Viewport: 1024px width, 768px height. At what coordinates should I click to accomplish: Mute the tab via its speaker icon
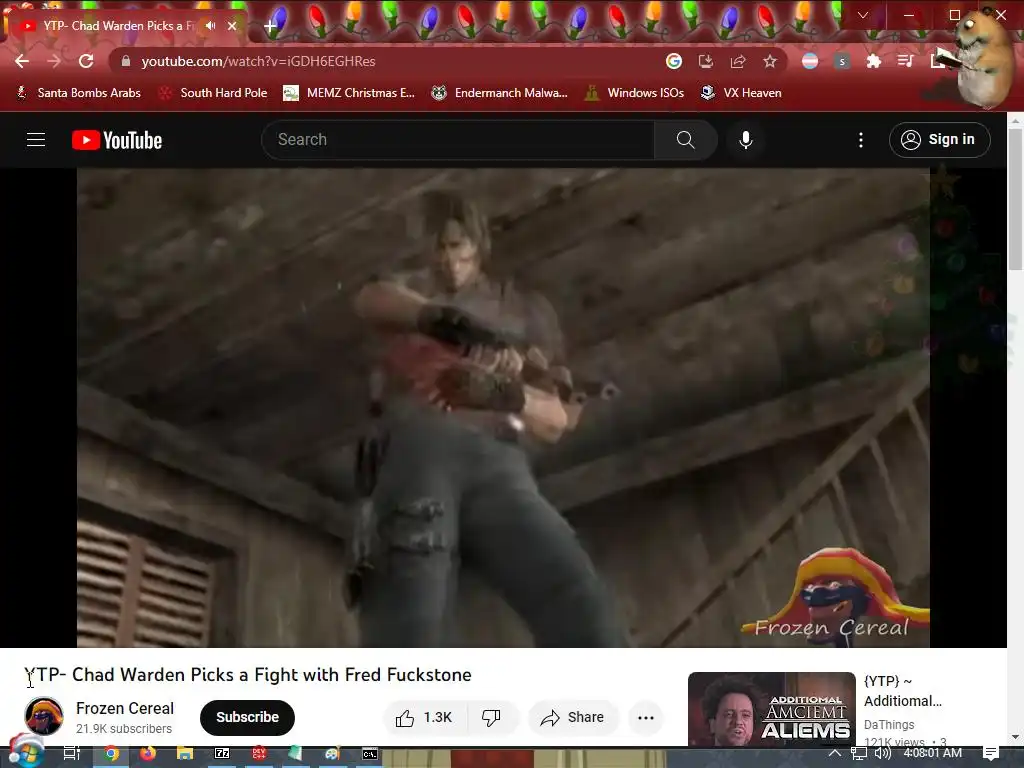[x=210, y=25]
